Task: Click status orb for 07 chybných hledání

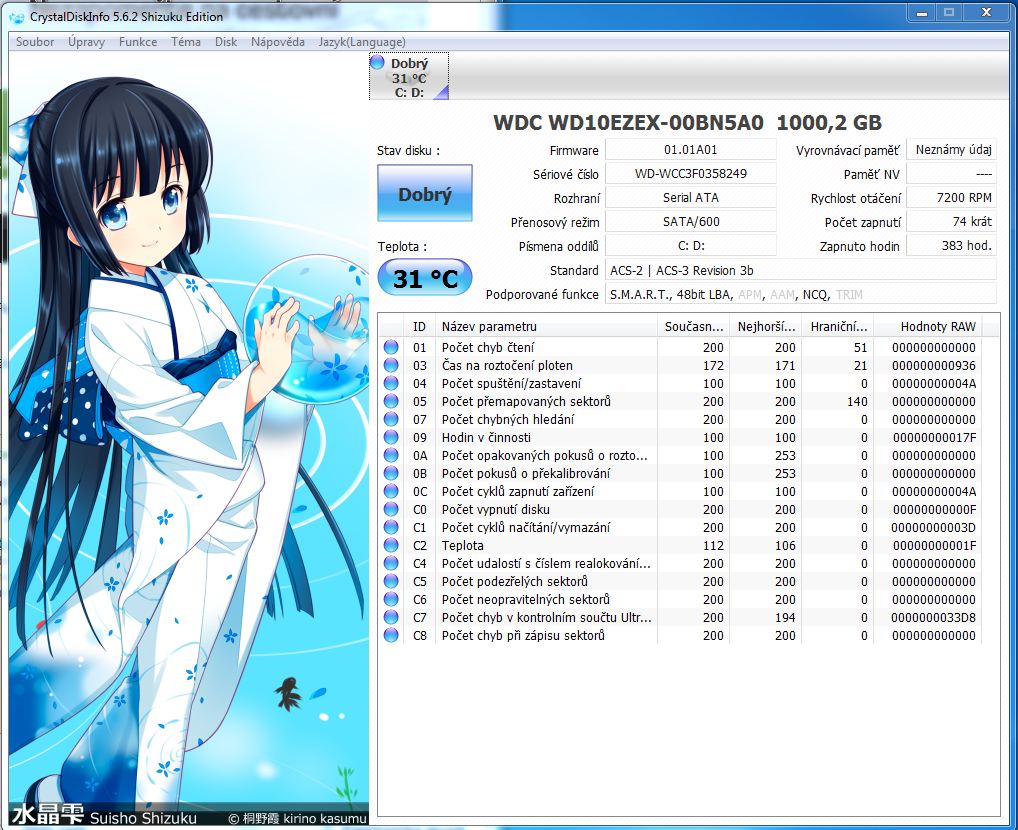Action: 391,420
